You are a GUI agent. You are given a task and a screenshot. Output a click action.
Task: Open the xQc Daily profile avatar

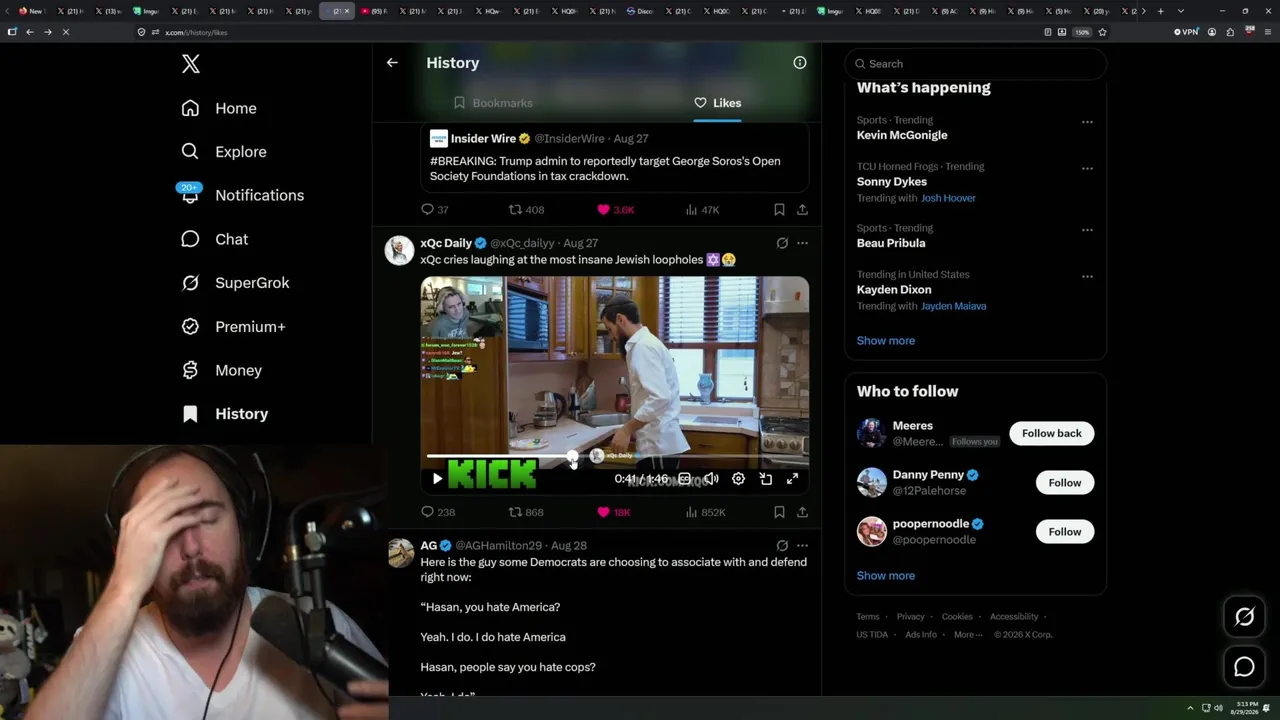(400, 250)
